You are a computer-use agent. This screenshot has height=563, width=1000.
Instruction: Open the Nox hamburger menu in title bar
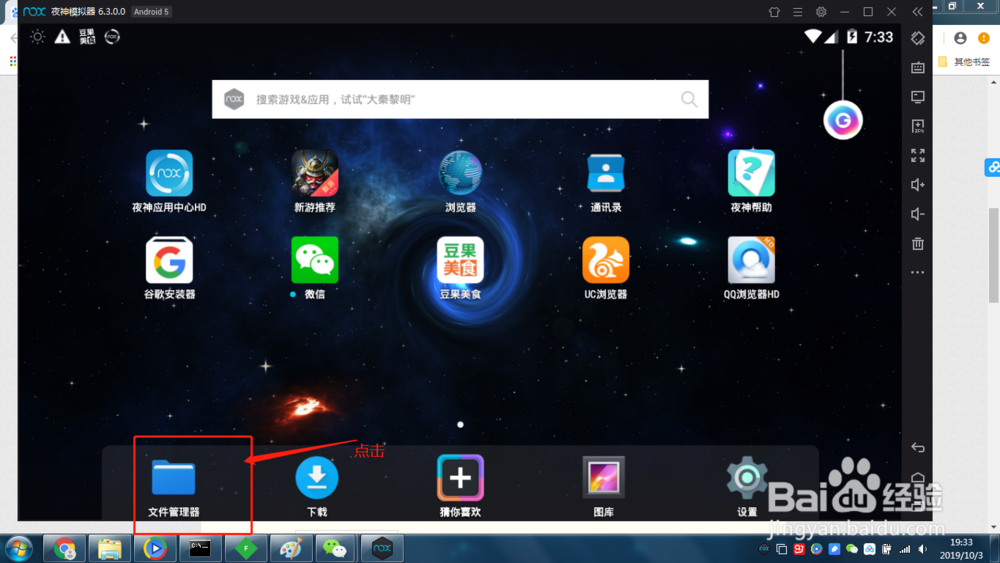coord(798,11)
